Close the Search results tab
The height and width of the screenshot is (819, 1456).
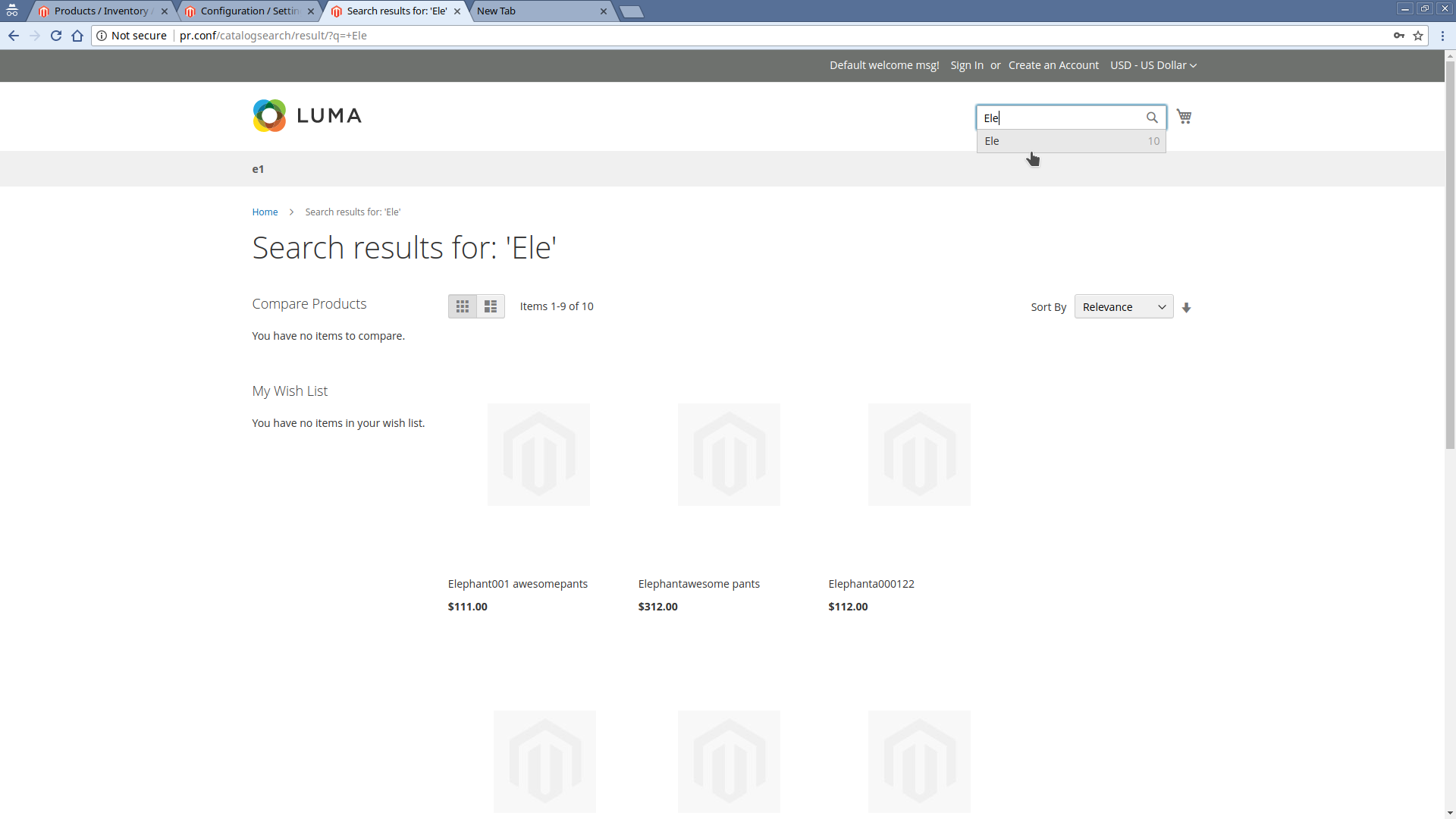[457, 11]
